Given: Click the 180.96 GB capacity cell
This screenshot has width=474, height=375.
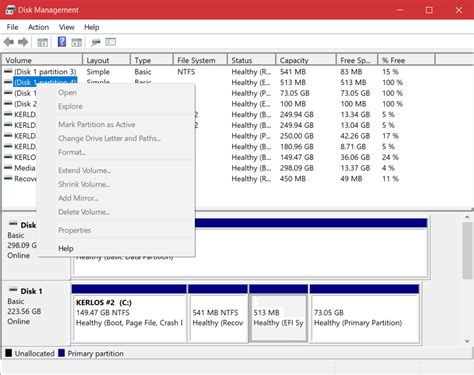Looking at the screenshot, I should click(297, 147).
